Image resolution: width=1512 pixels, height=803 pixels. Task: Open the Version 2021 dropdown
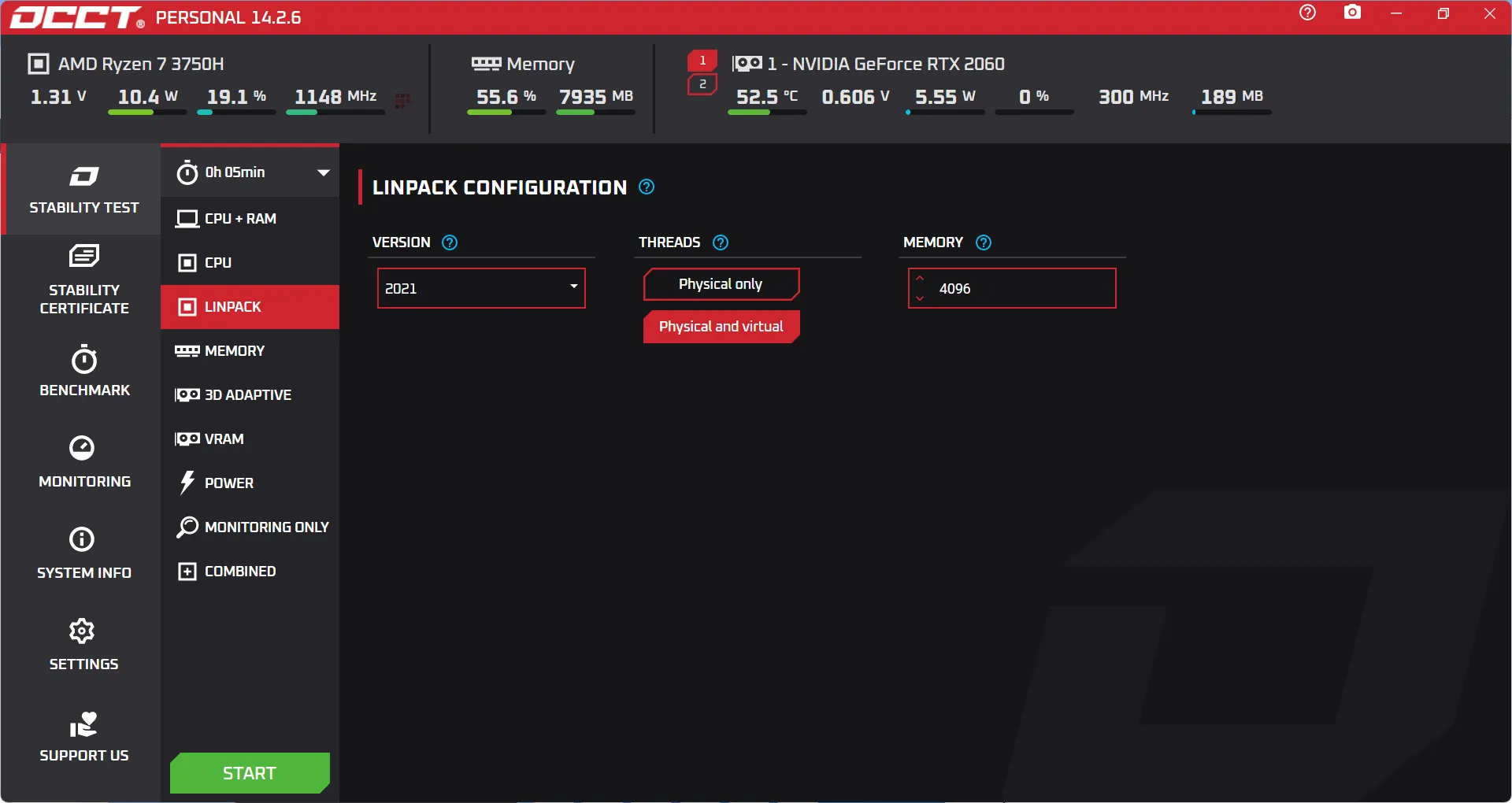coord(481,288)
